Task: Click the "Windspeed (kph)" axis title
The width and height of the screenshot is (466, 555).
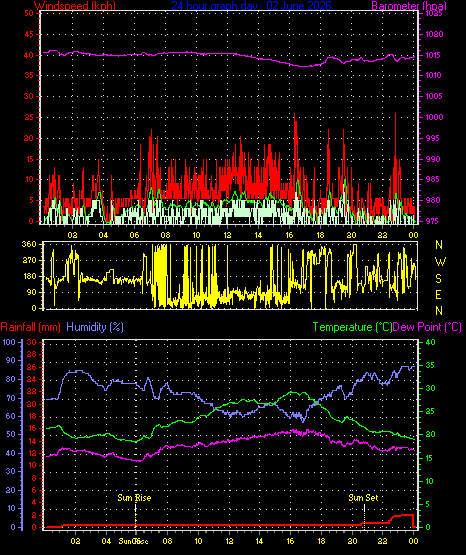Action: 75,6
